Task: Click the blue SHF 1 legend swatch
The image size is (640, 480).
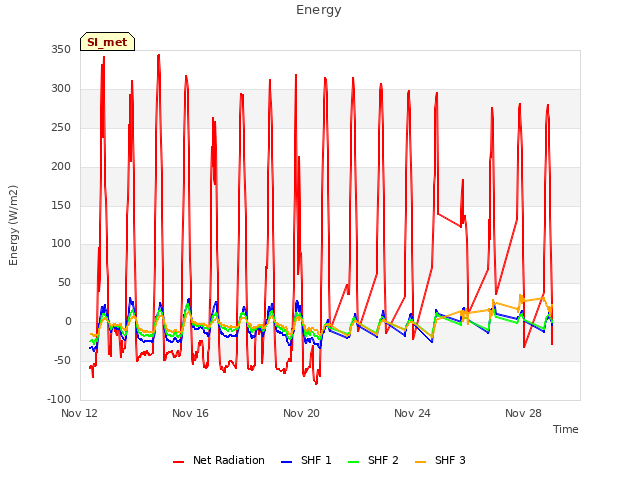Action: coord(287,462)
